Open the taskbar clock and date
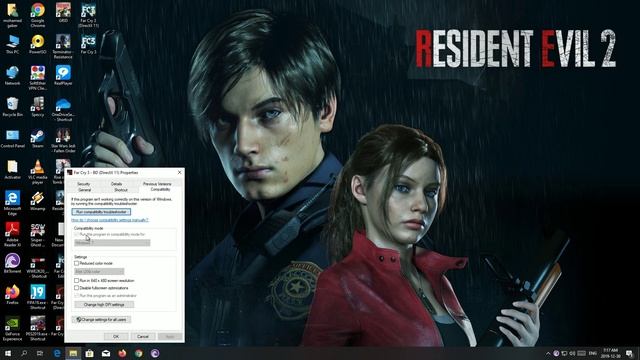This screenshot has width=640, height=360. 611,353
